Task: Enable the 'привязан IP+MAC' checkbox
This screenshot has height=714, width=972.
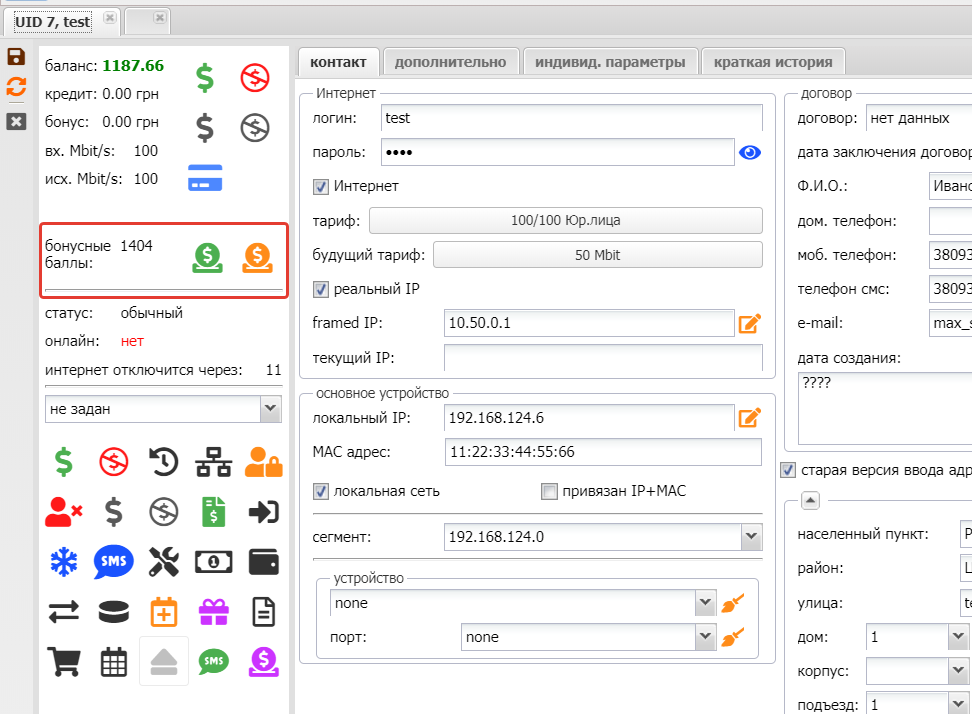Action: 548,491
